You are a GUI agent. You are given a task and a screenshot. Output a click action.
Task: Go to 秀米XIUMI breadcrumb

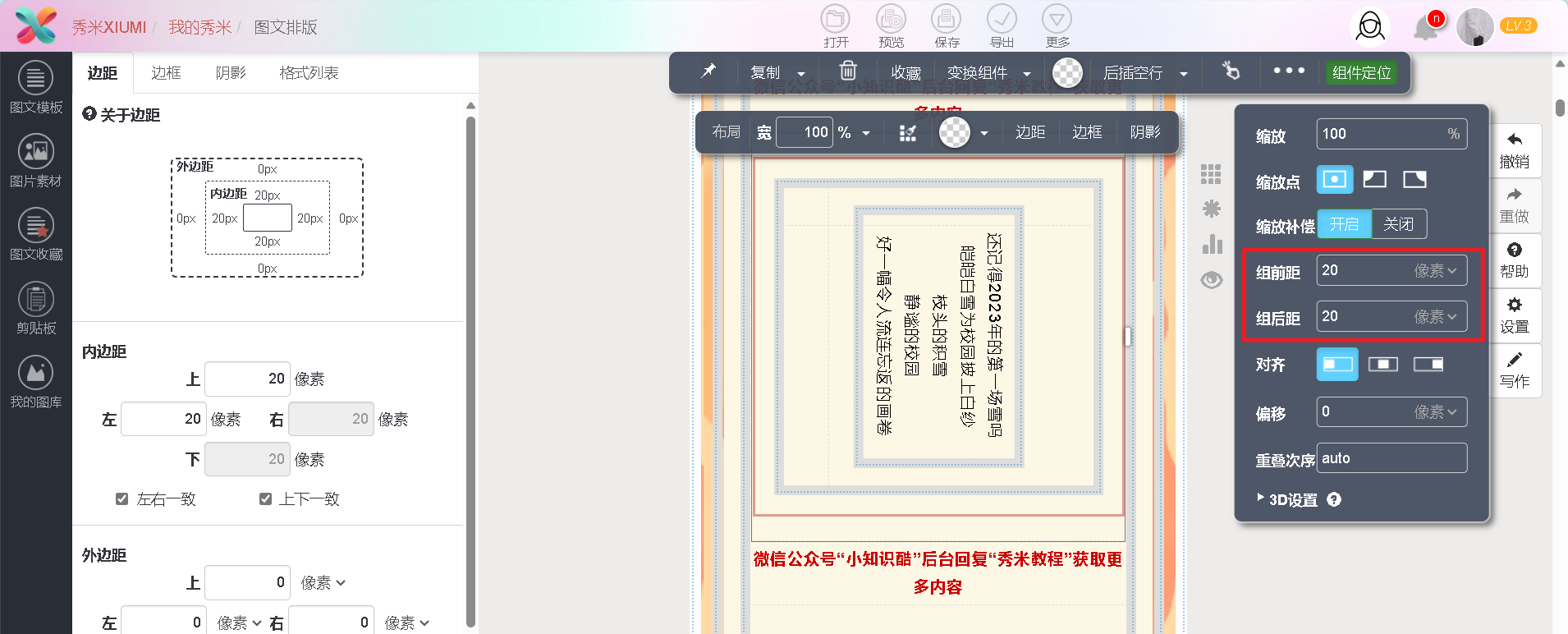coord(108,27)
